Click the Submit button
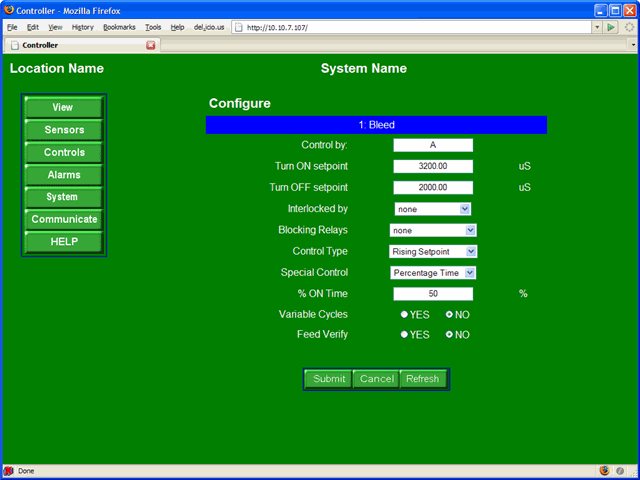This screenshot has height=480, width=640. point(328,379)
